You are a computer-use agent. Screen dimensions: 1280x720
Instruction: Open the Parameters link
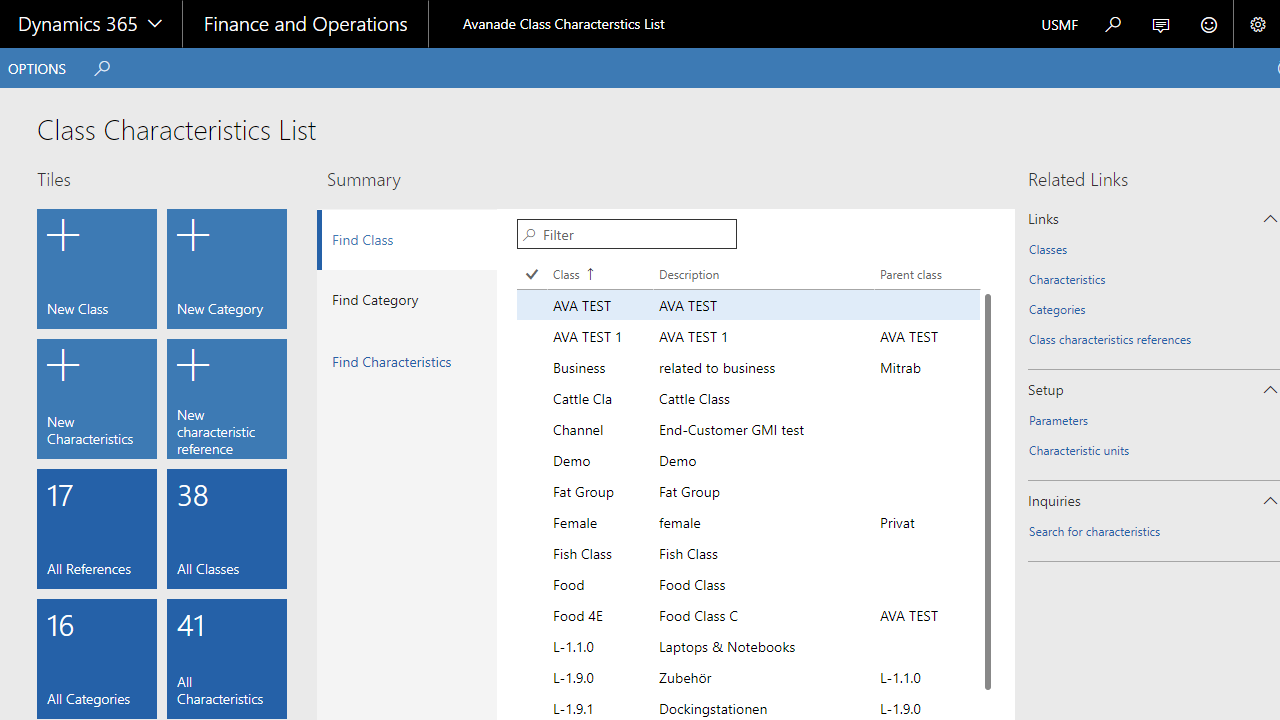point(1058,421)
